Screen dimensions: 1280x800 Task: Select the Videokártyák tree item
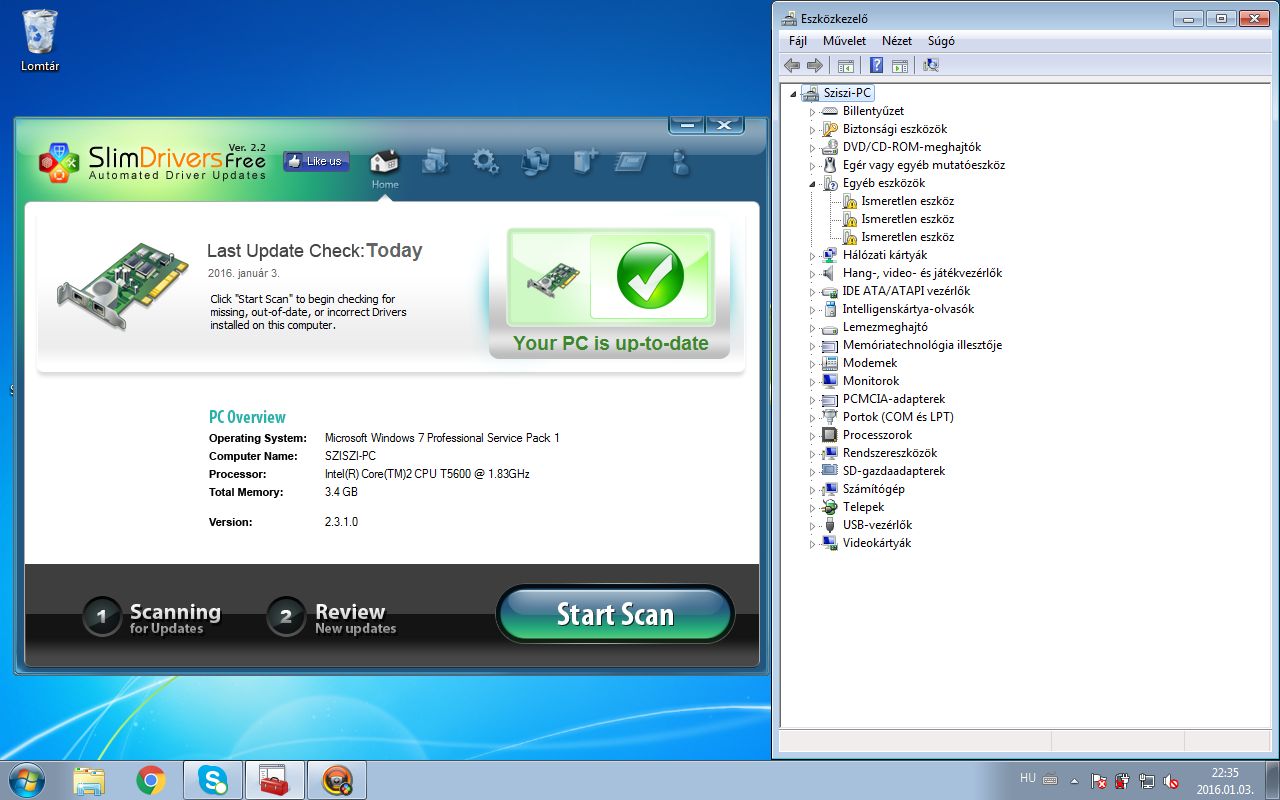tap(877, 543)
